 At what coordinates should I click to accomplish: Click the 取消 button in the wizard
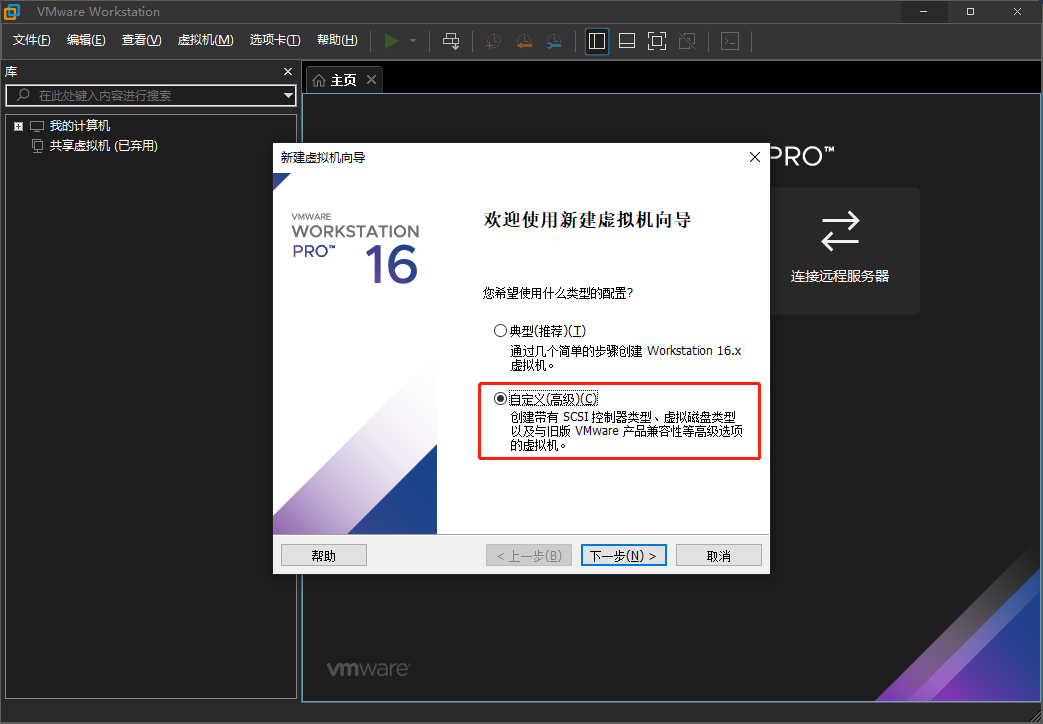pos(718,556)
